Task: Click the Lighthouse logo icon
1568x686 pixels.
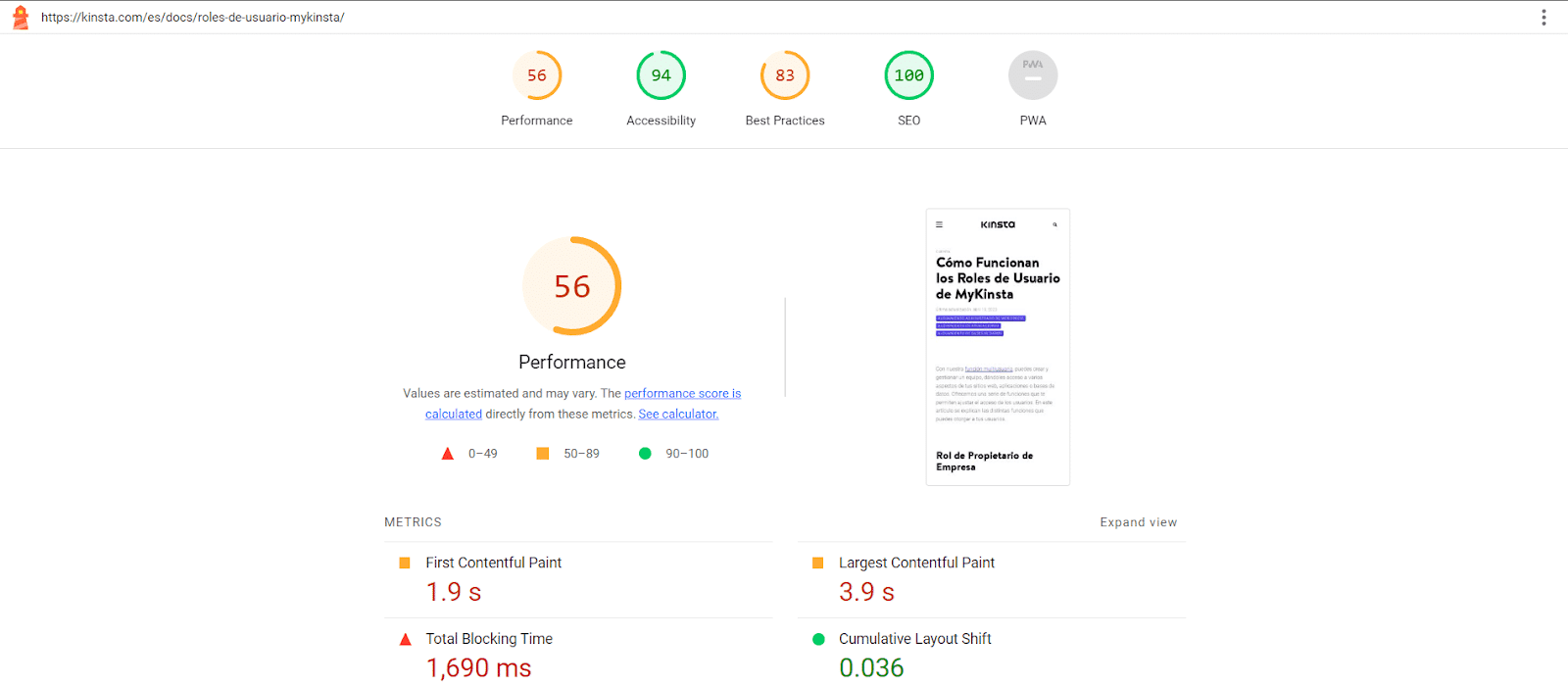Action: click(20, 18)
